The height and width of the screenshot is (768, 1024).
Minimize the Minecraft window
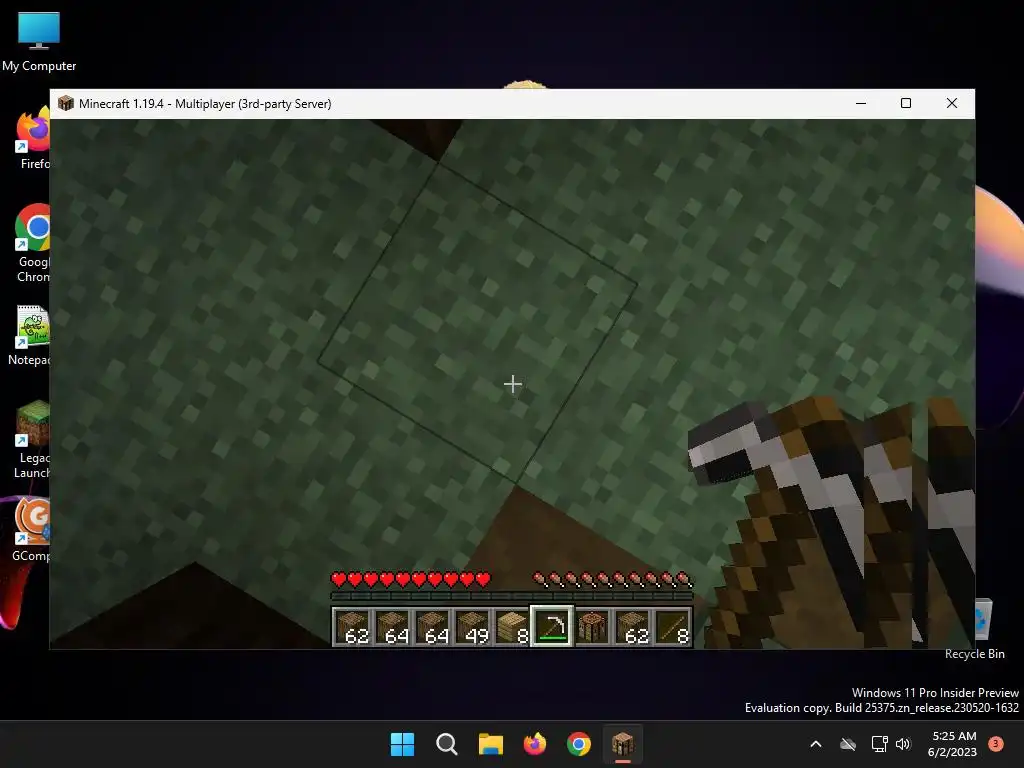pyautogui.click(x=861, y=103)
